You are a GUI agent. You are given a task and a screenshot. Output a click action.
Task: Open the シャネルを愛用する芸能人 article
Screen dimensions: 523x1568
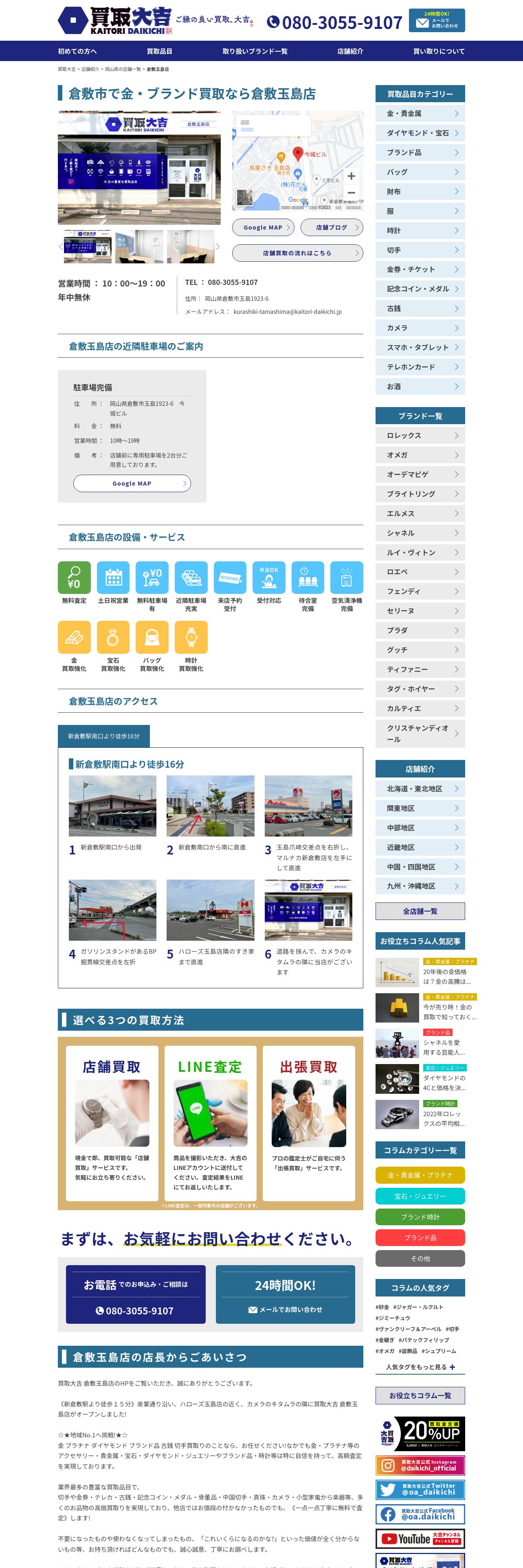click(x=420, y=1043)
